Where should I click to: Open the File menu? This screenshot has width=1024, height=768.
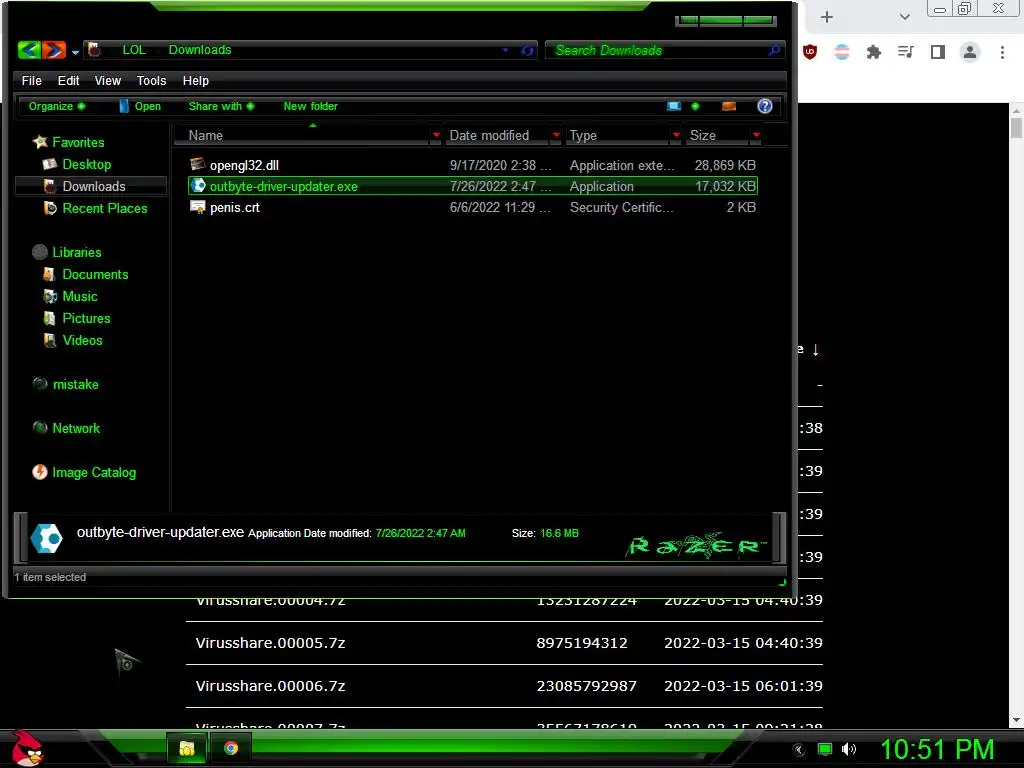pyautogui.click(x=31, y=80)
